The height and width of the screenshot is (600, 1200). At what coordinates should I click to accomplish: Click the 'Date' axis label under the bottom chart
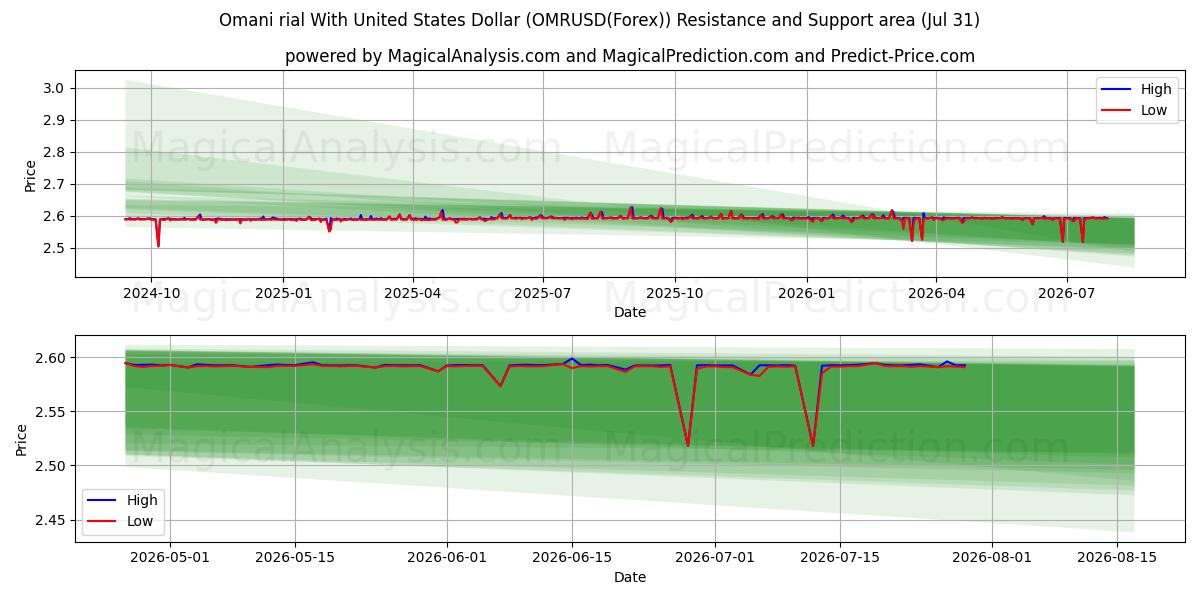(x=630, y=577)
